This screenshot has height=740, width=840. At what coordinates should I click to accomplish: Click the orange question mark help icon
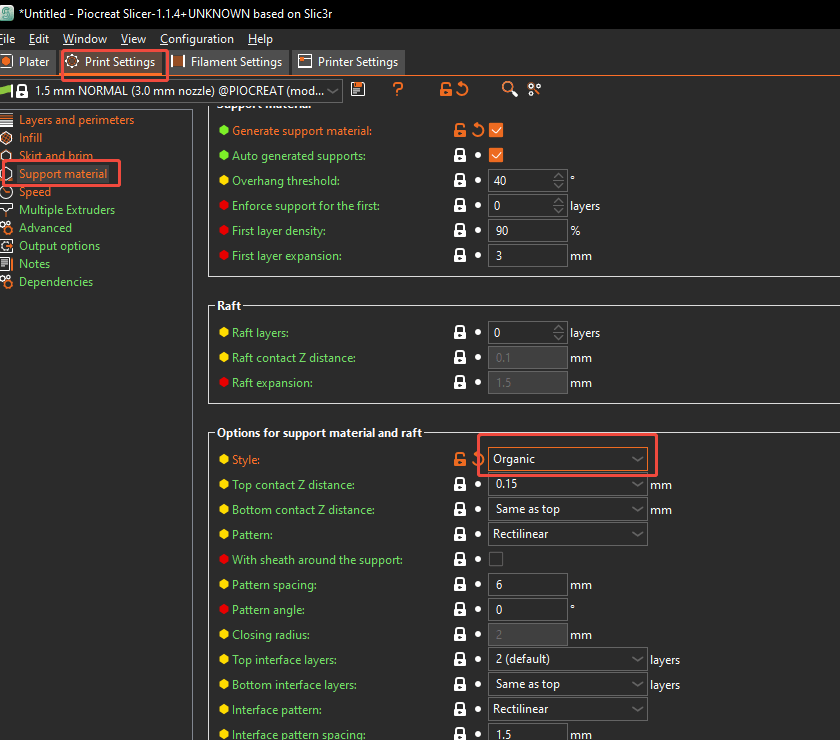[398, 90]
